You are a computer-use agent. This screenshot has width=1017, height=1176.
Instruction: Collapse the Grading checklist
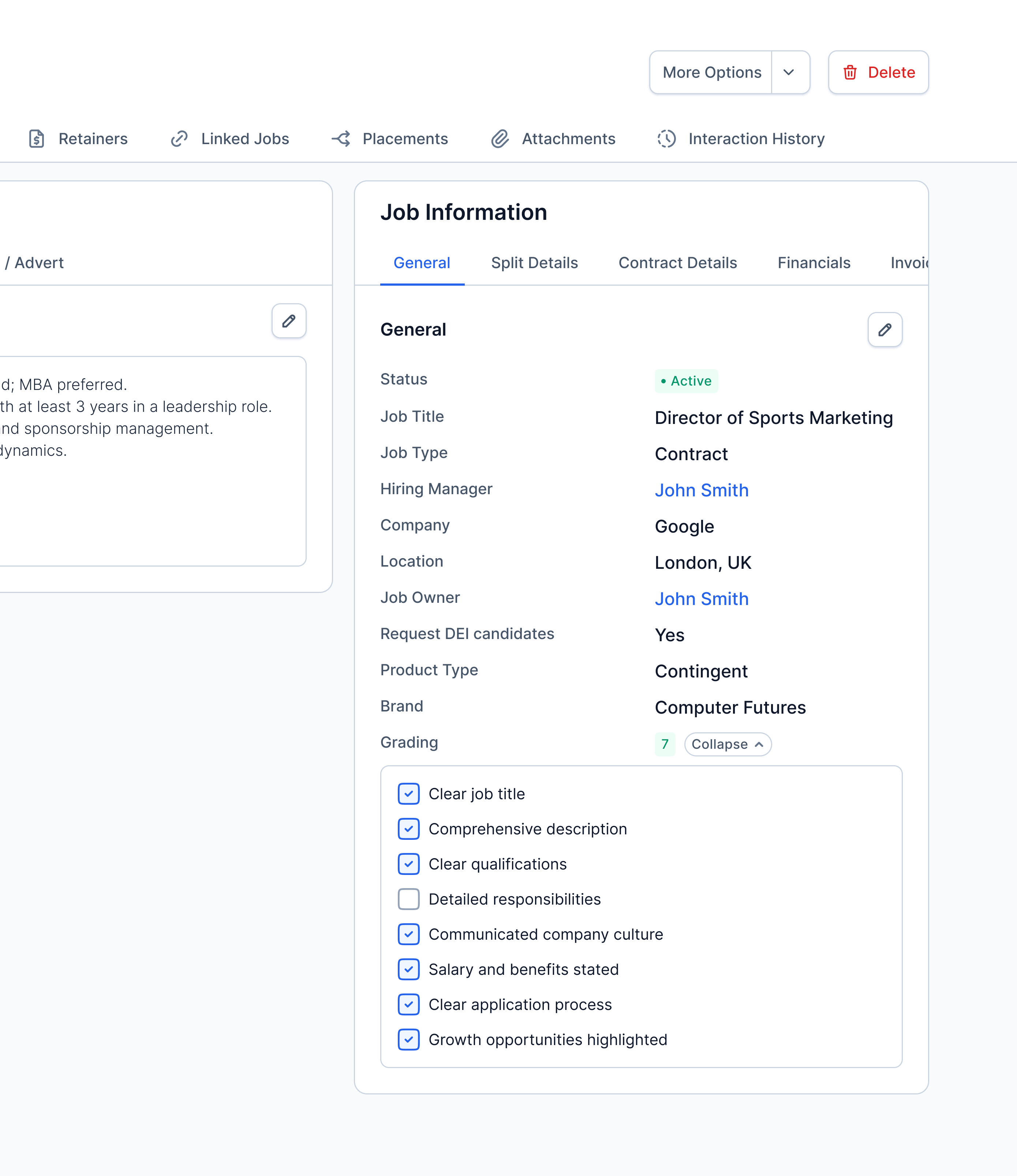728,744
